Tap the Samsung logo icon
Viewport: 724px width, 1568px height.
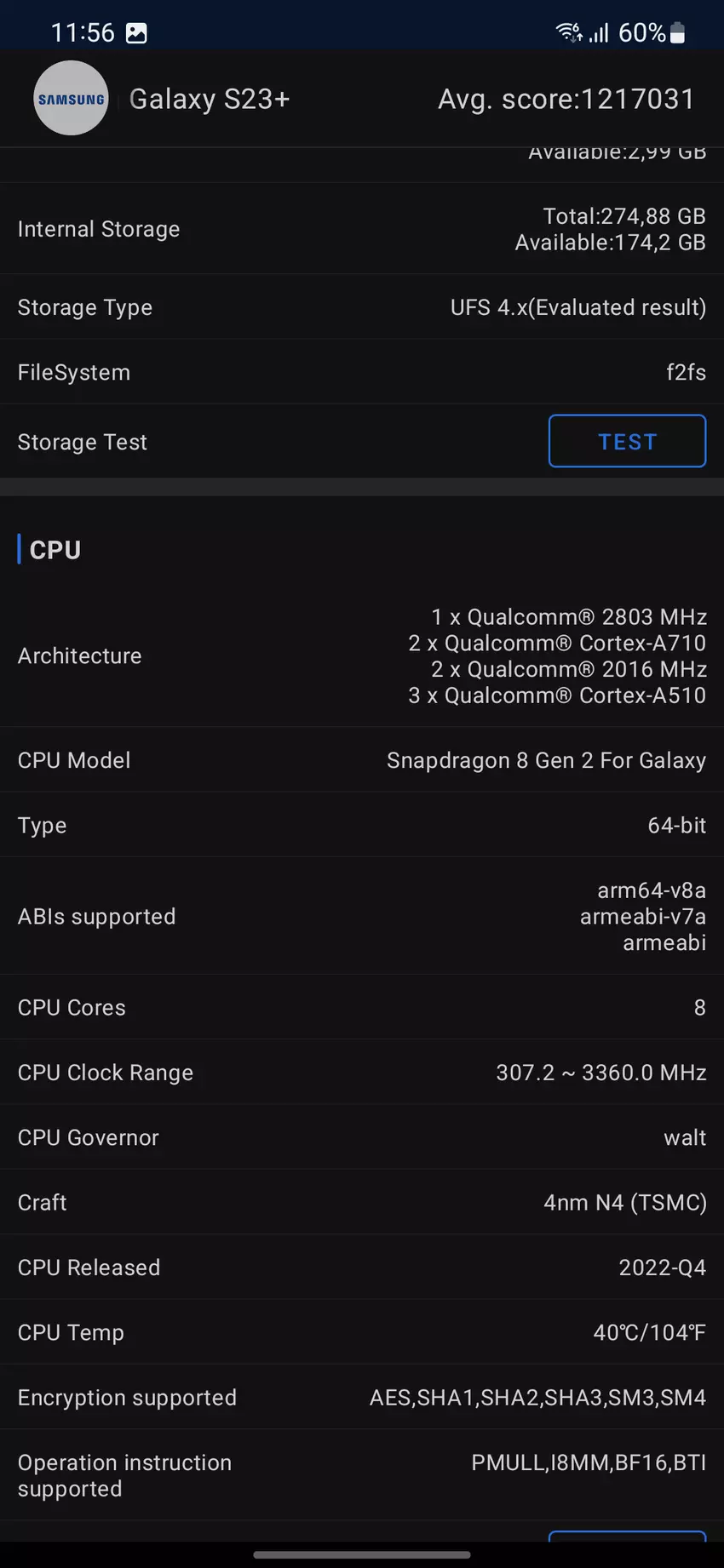71,99
